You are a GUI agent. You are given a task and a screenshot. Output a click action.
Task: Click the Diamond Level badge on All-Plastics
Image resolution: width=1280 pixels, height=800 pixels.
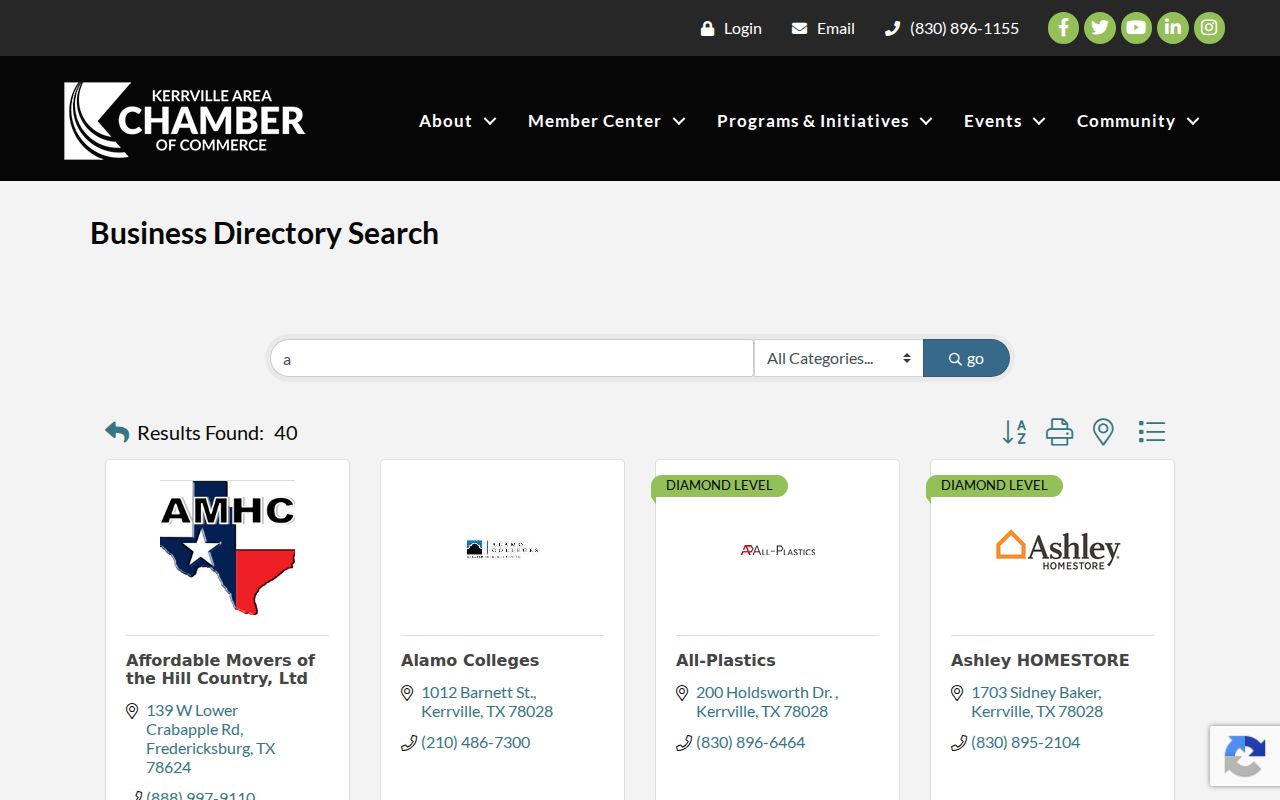(x=720, y=485)
